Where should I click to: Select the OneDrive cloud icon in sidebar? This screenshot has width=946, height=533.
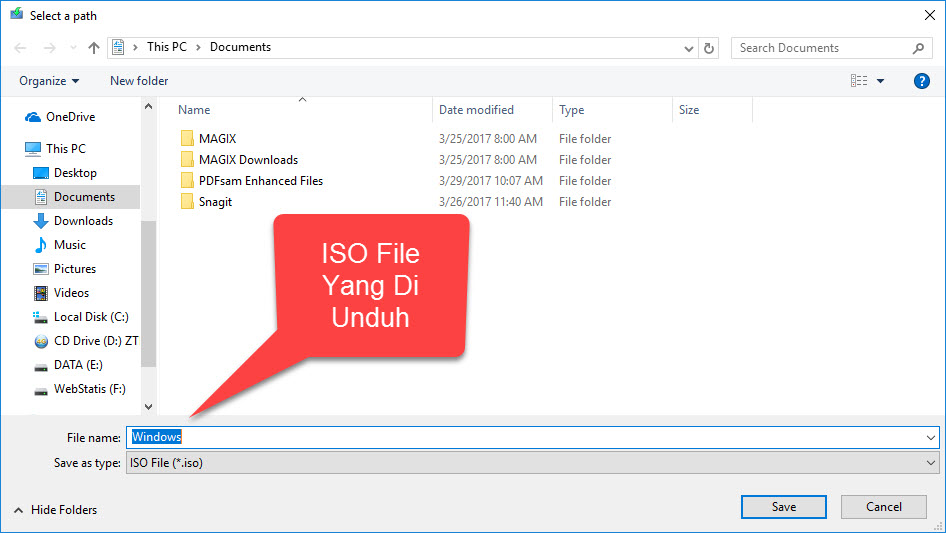pos(33,117)
